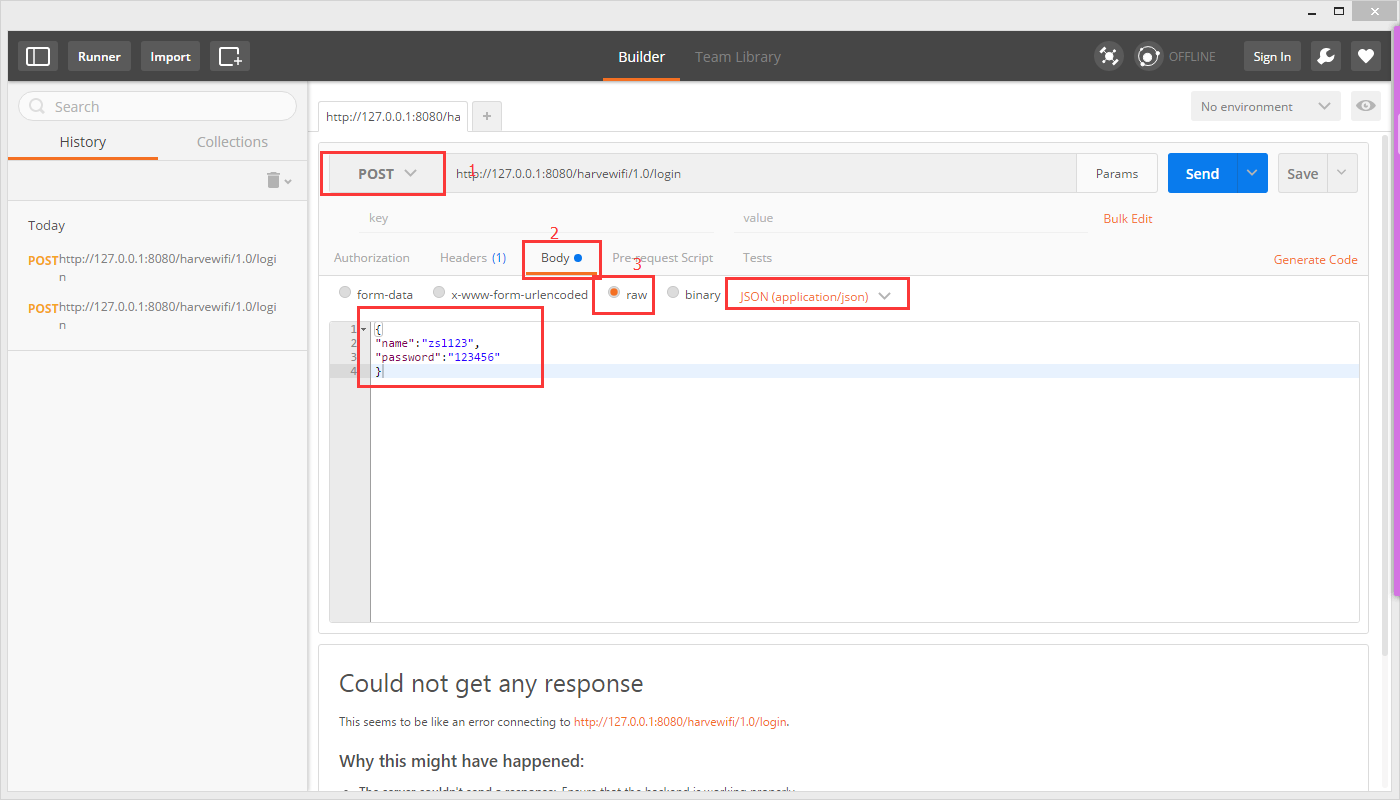Click the new window icon
The width and height of the screenshot is (1400, 800).
(230, 57)
